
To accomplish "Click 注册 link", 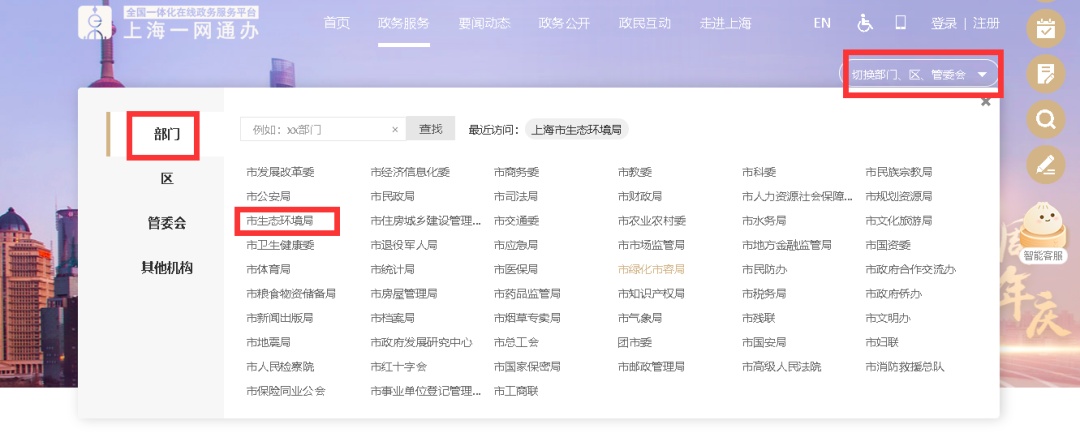I will pyautogui.click(x=986, y=23).
